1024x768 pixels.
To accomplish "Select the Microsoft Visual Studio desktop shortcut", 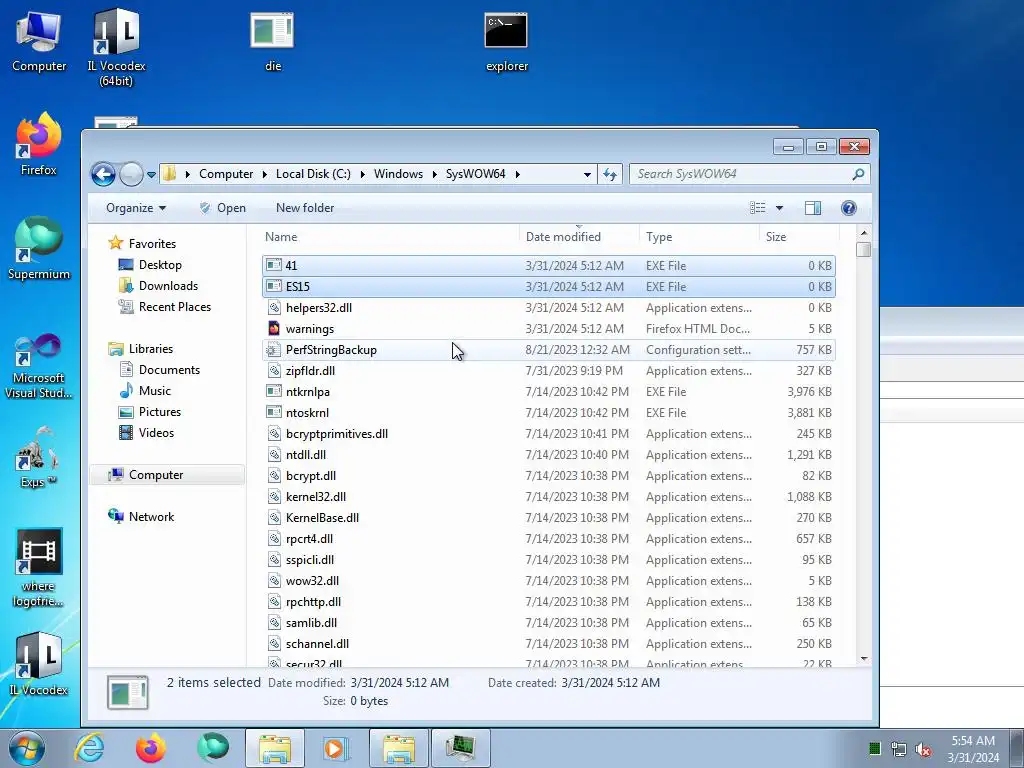I will click(x=39, y=366).
